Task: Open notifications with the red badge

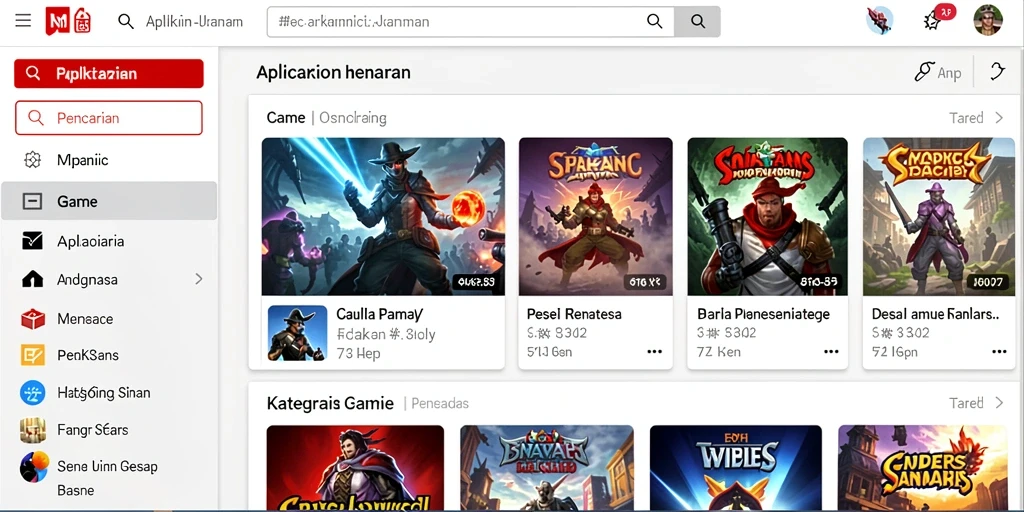Action: (937, 19)
